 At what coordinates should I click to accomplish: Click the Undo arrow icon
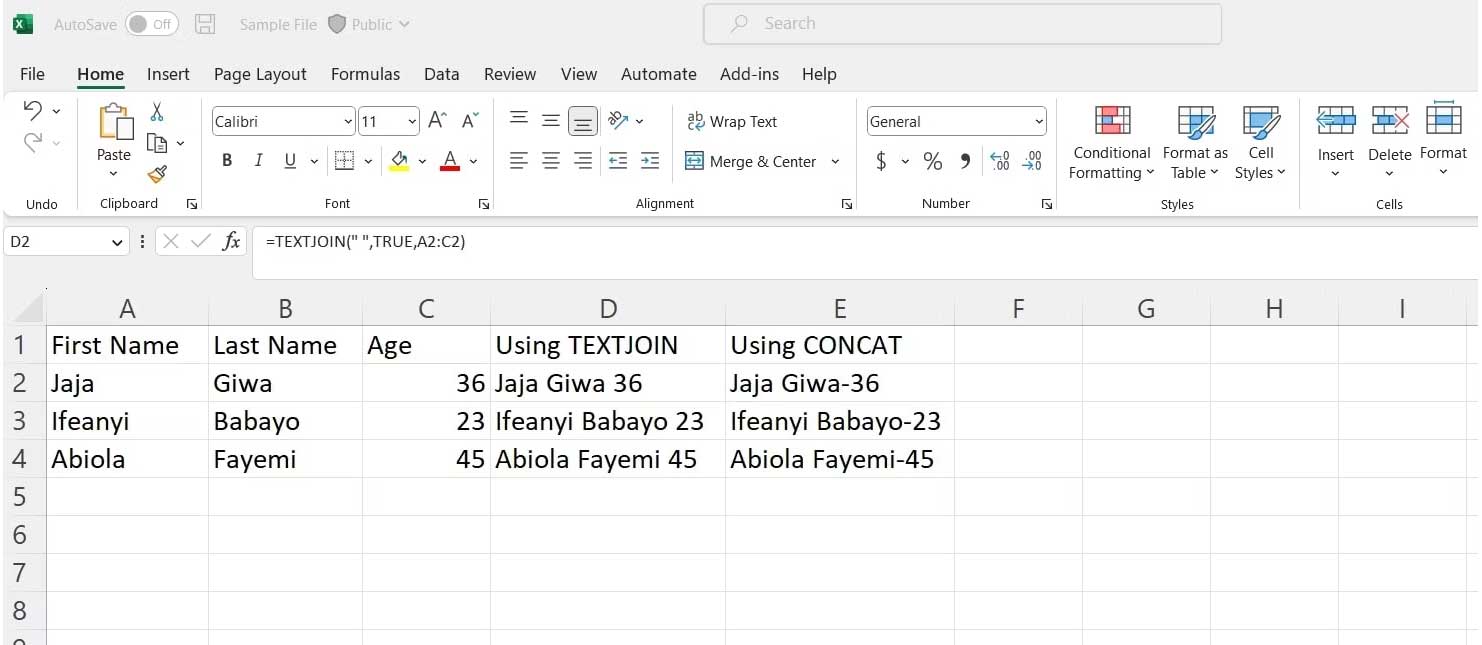tap(33, 110)
